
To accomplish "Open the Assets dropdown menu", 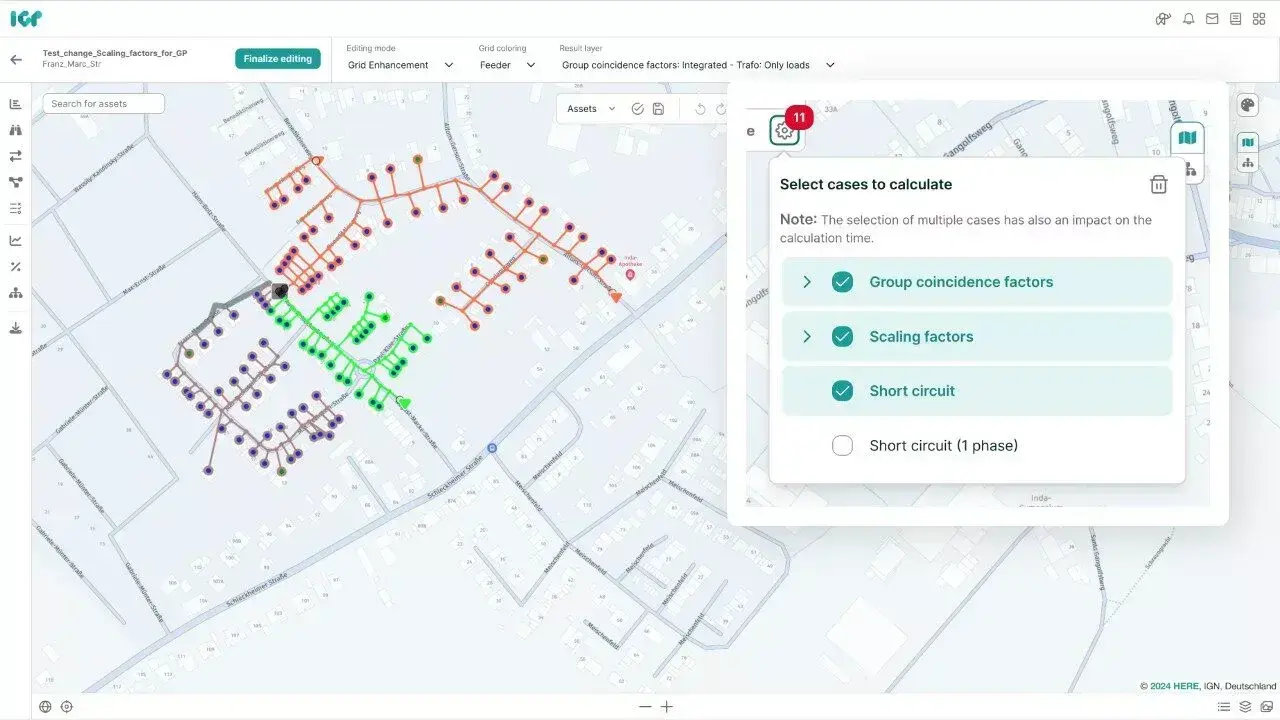I will 591,109.
